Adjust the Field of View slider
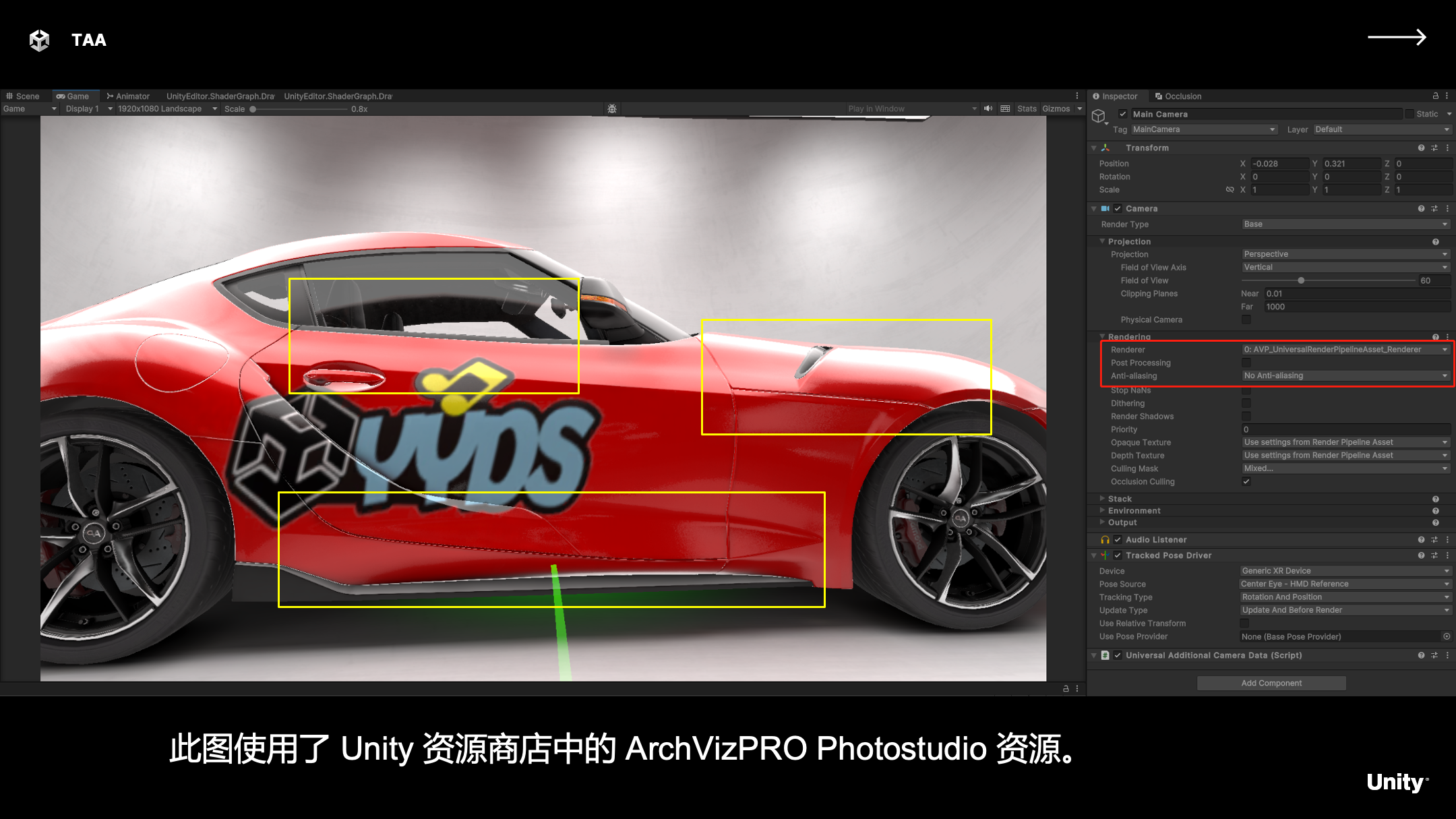This screenshot has height=819, width=1456. (1300, 280)
